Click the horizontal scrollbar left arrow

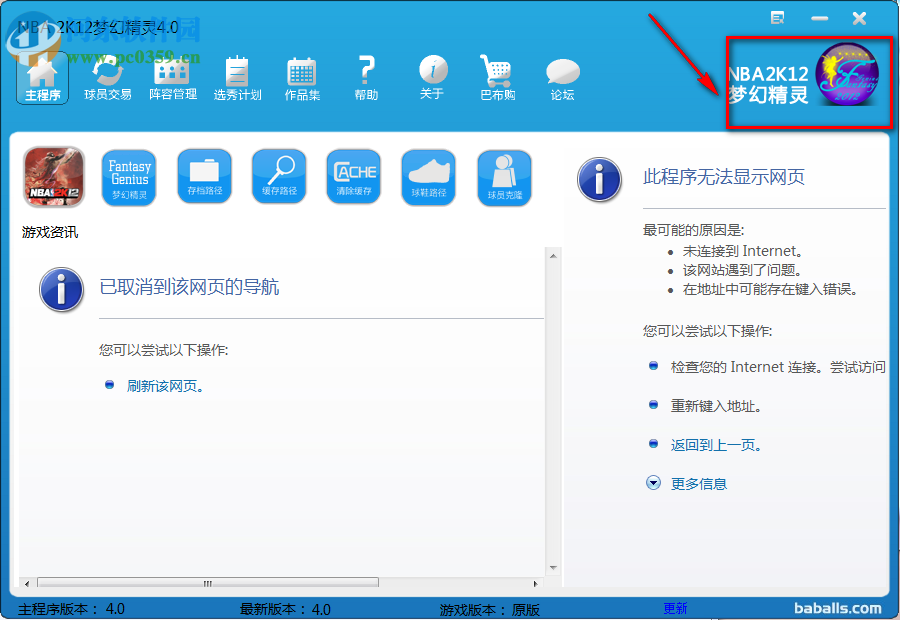[27, 583]
